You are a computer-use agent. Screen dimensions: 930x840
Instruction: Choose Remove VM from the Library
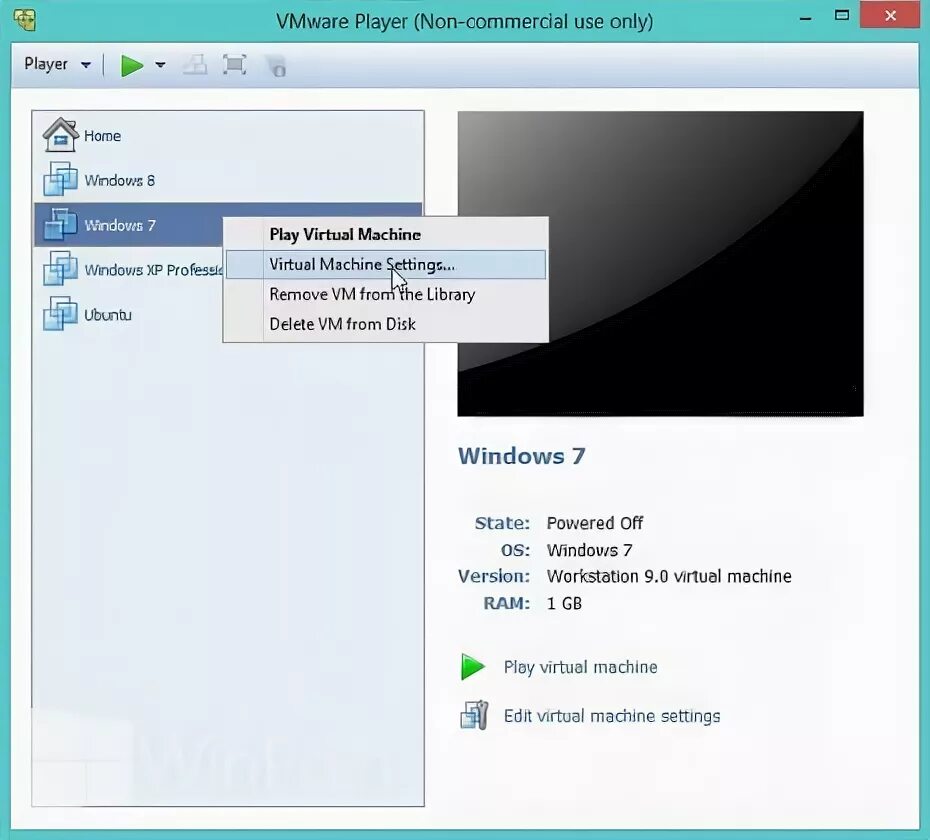pos(386,294)
